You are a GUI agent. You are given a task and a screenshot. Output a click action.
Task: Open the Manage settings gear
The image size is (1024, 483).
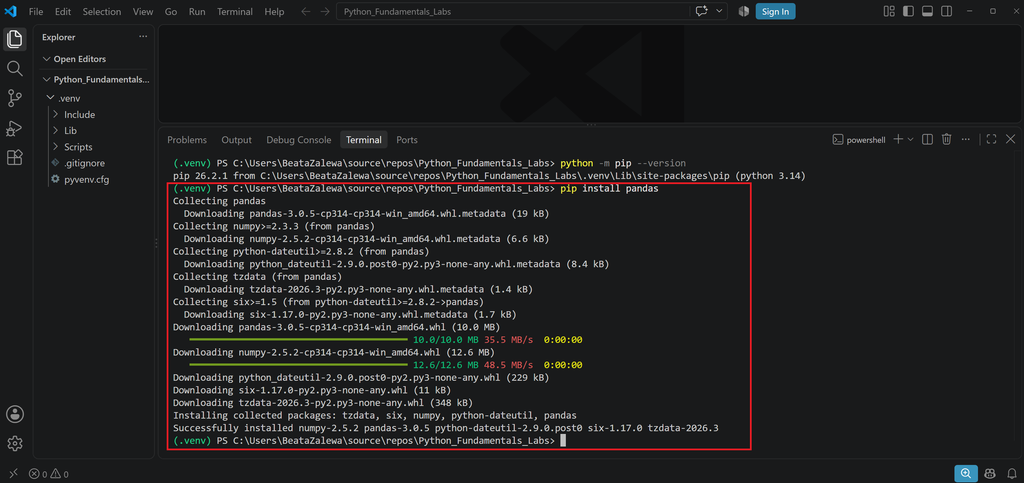[14, 444]
